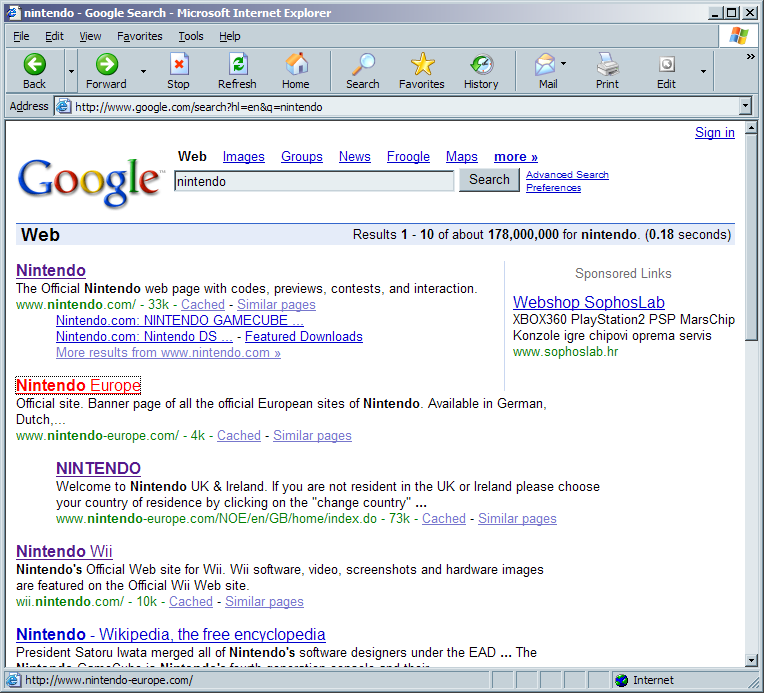
Task: Click the Edit toolbar icon
Action: [x=667, y=64]
